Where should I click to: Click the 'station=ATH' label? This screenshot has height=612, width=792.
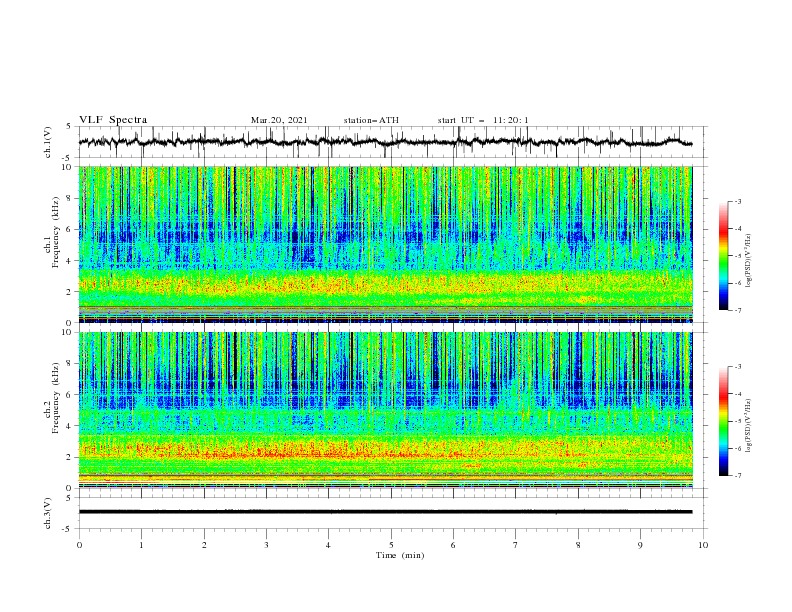click(x=371, y=120)
